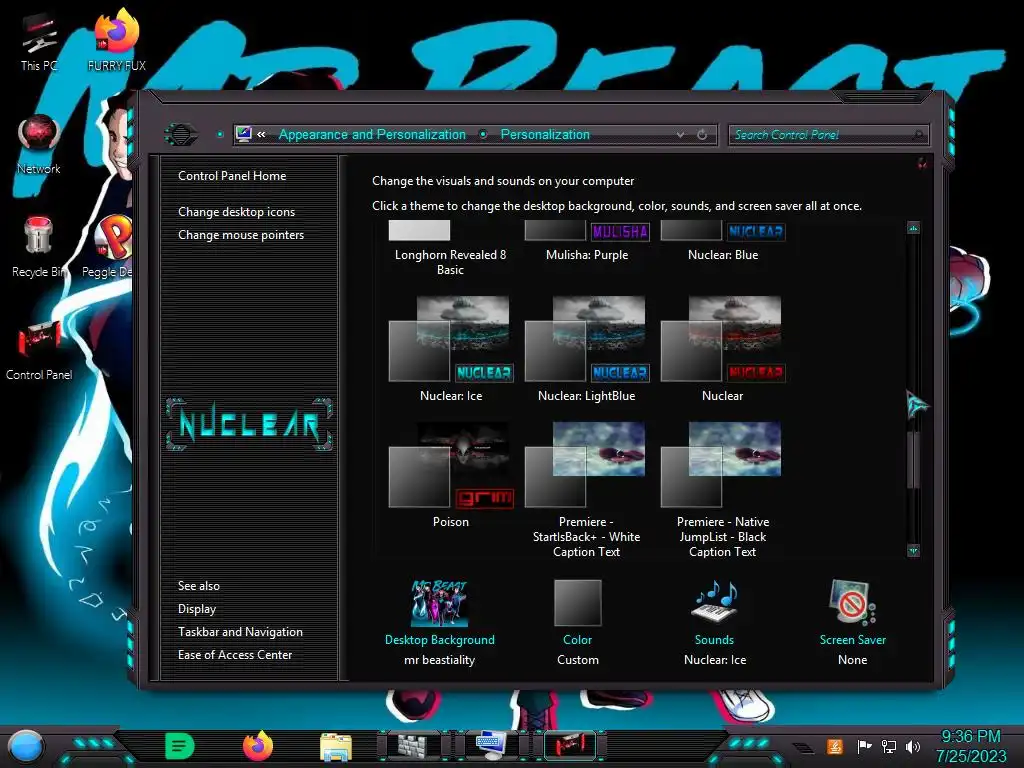Open brick wall app on taskbar
The image size is (1024, 768).
(x=413, y=746)
